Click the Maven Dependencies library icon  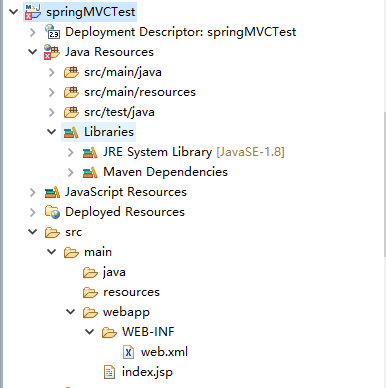pos(90,172)
